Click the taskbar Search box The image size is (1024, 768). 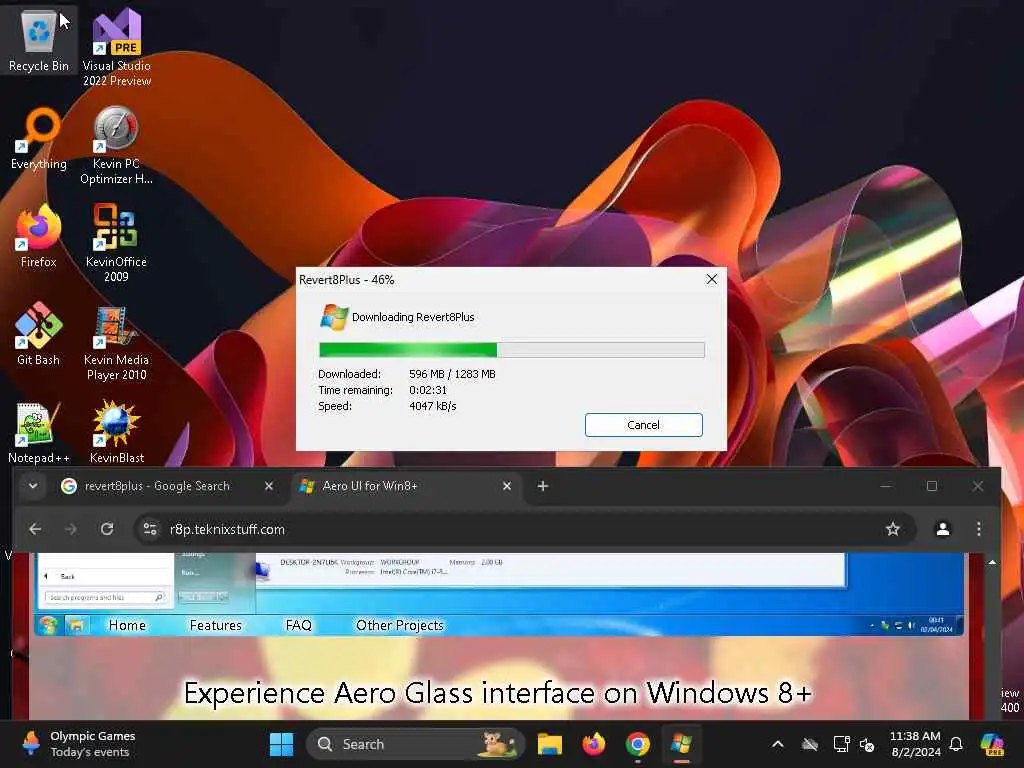[x=415, y=744]
